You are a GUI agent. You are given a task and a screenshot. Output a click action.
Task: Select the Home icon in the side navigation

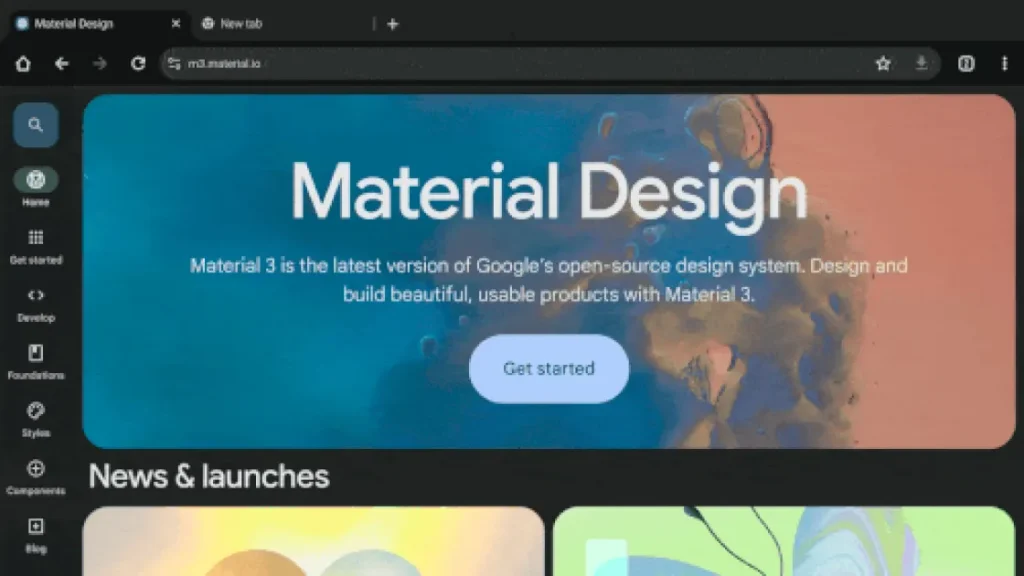point(36,180)
